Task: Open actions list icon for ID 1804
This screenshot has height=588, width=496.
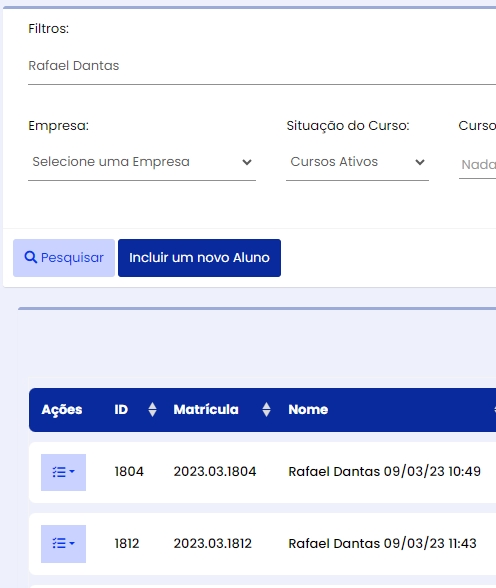Action: (x=63, y=472)
